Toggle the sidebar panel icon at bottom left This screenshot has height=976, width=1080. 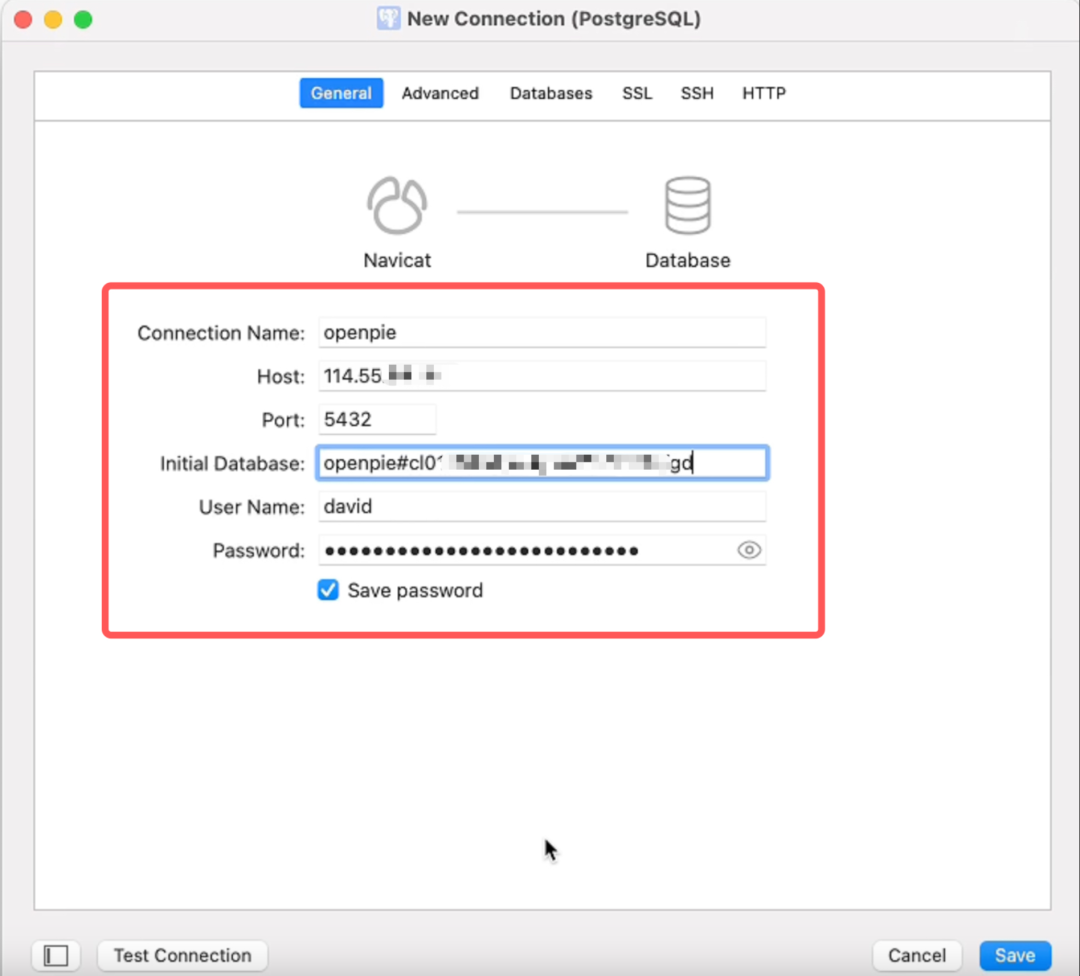(56, 955)
